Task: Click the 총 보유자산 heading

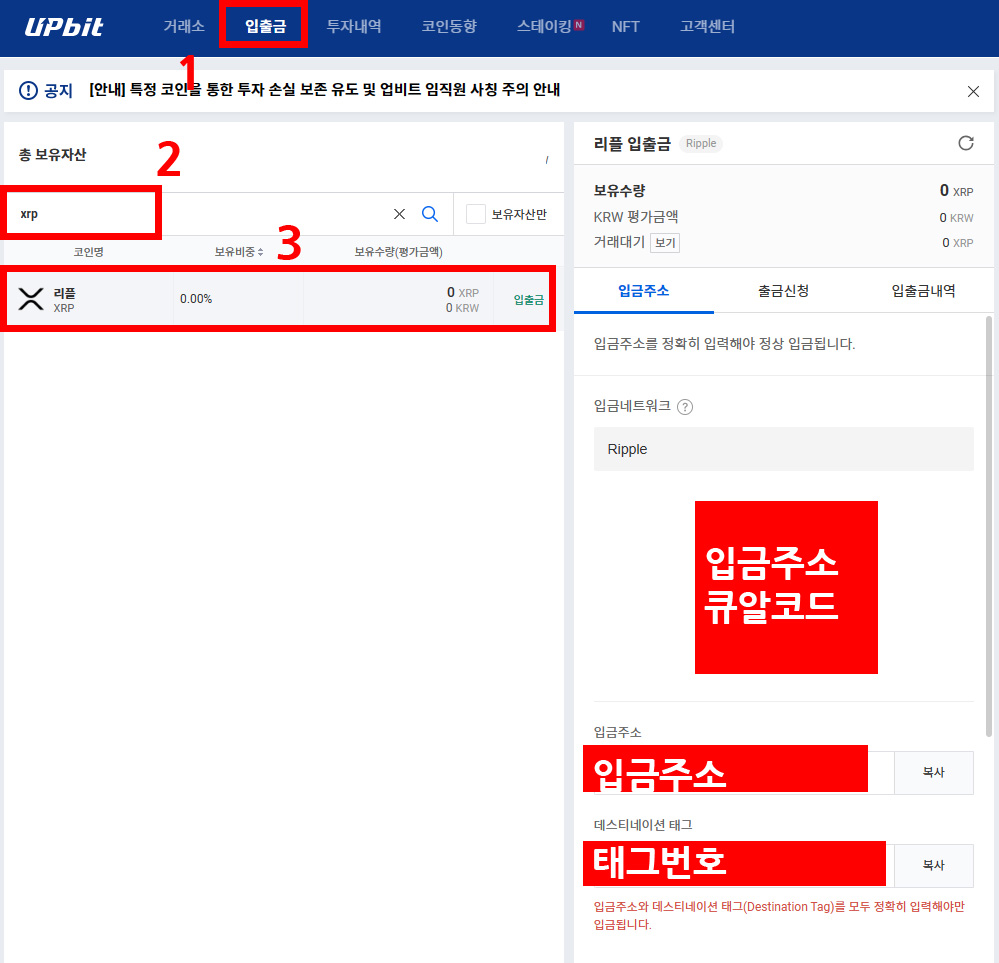Action: pyautogui.click(x=52, y=155)
